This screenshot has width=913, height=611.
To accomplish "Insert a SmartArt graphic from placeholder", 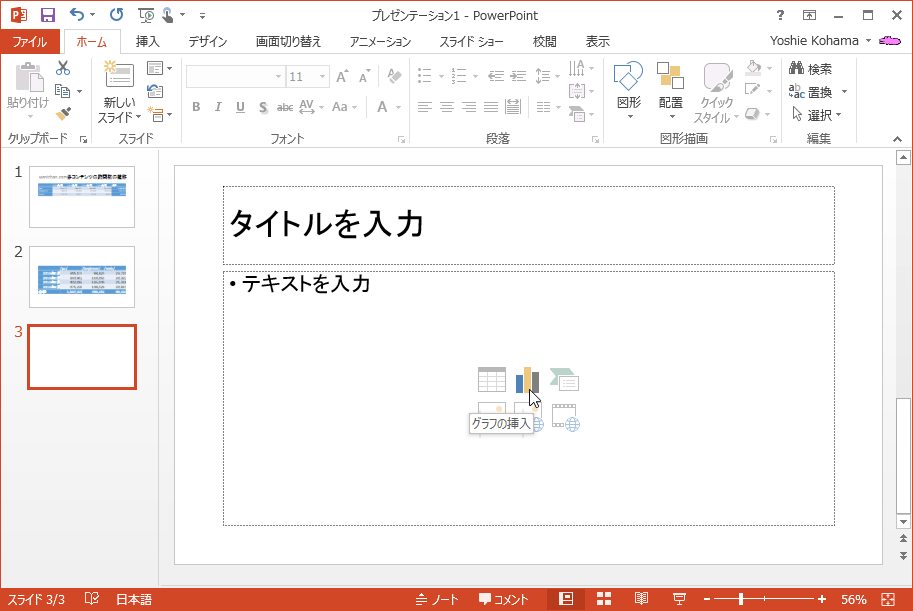I will pos(565,380).
